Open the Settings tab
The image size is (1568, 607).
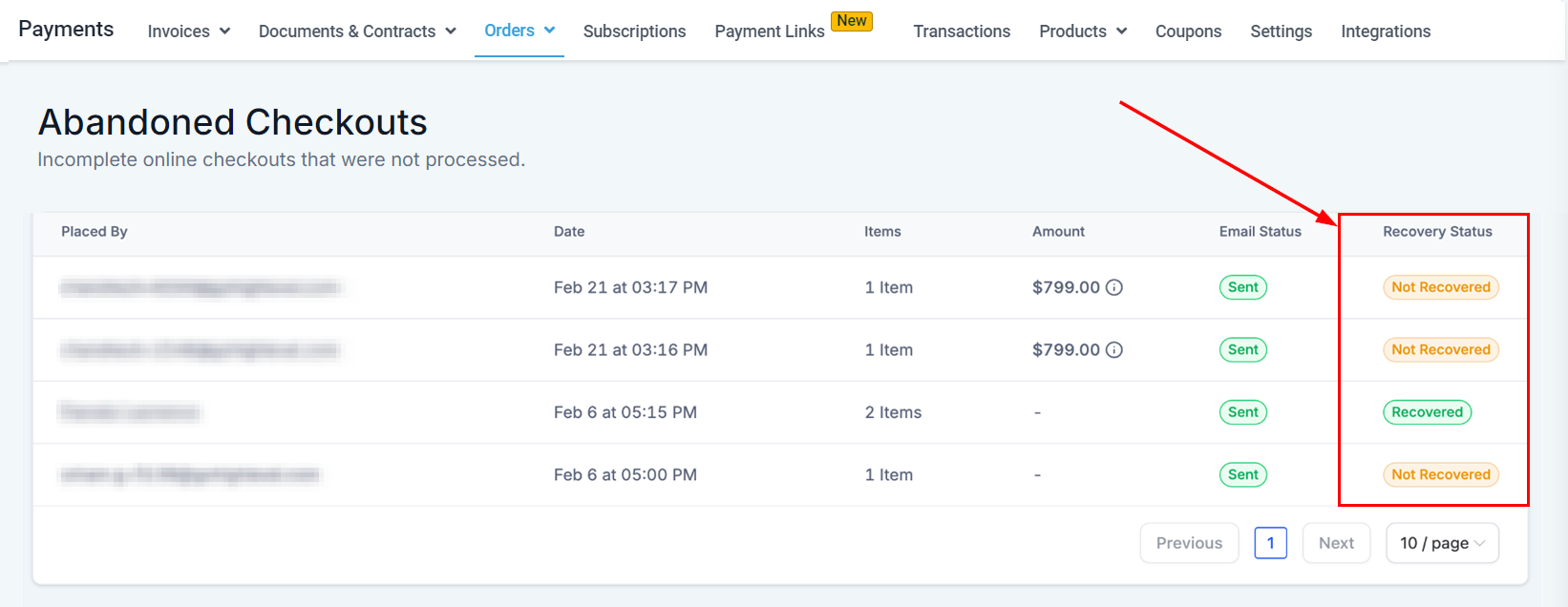click(x=1281, y=31)
